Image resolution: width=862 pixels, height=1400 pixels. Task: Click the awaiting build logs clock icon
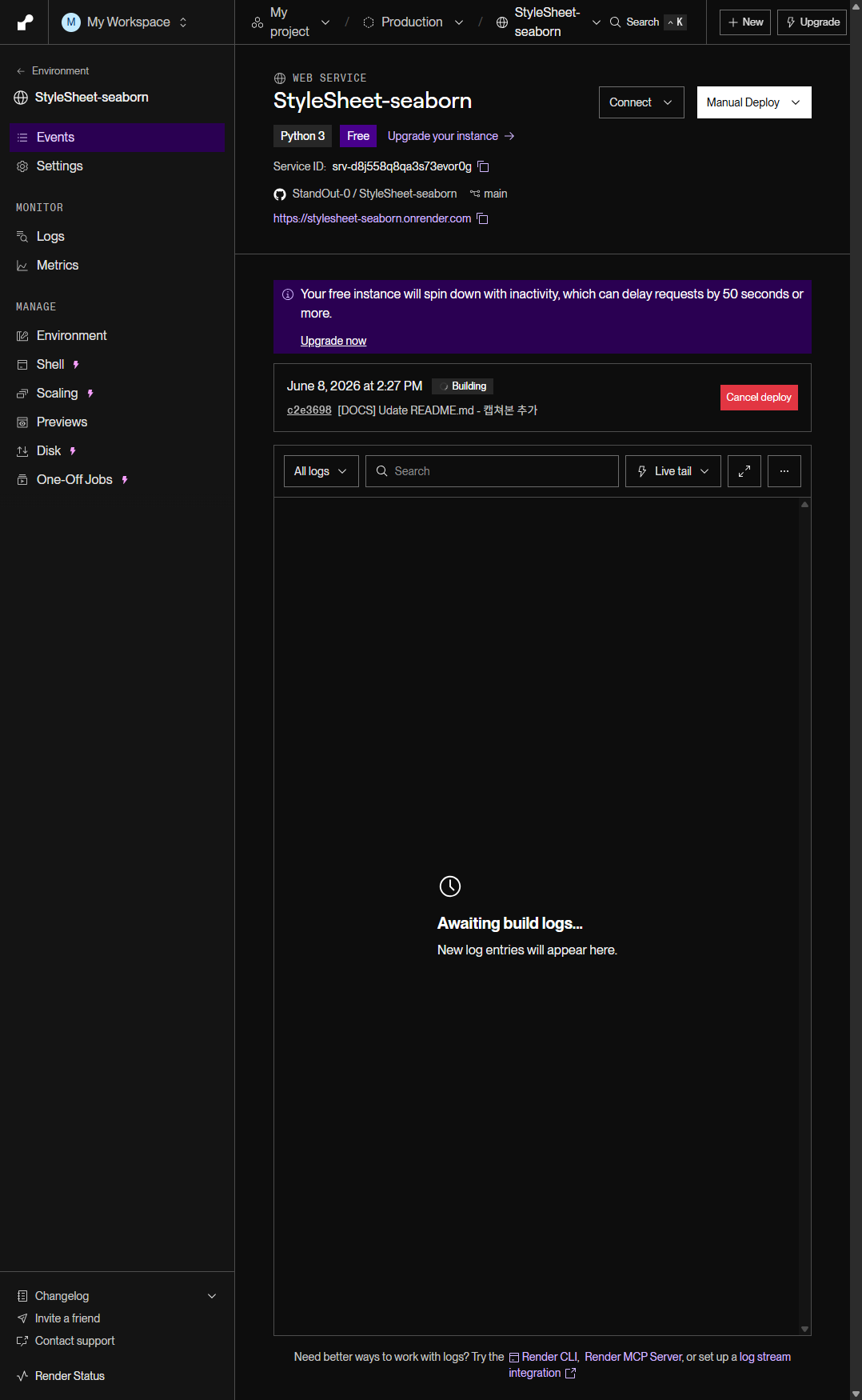(x=450, y=886)
